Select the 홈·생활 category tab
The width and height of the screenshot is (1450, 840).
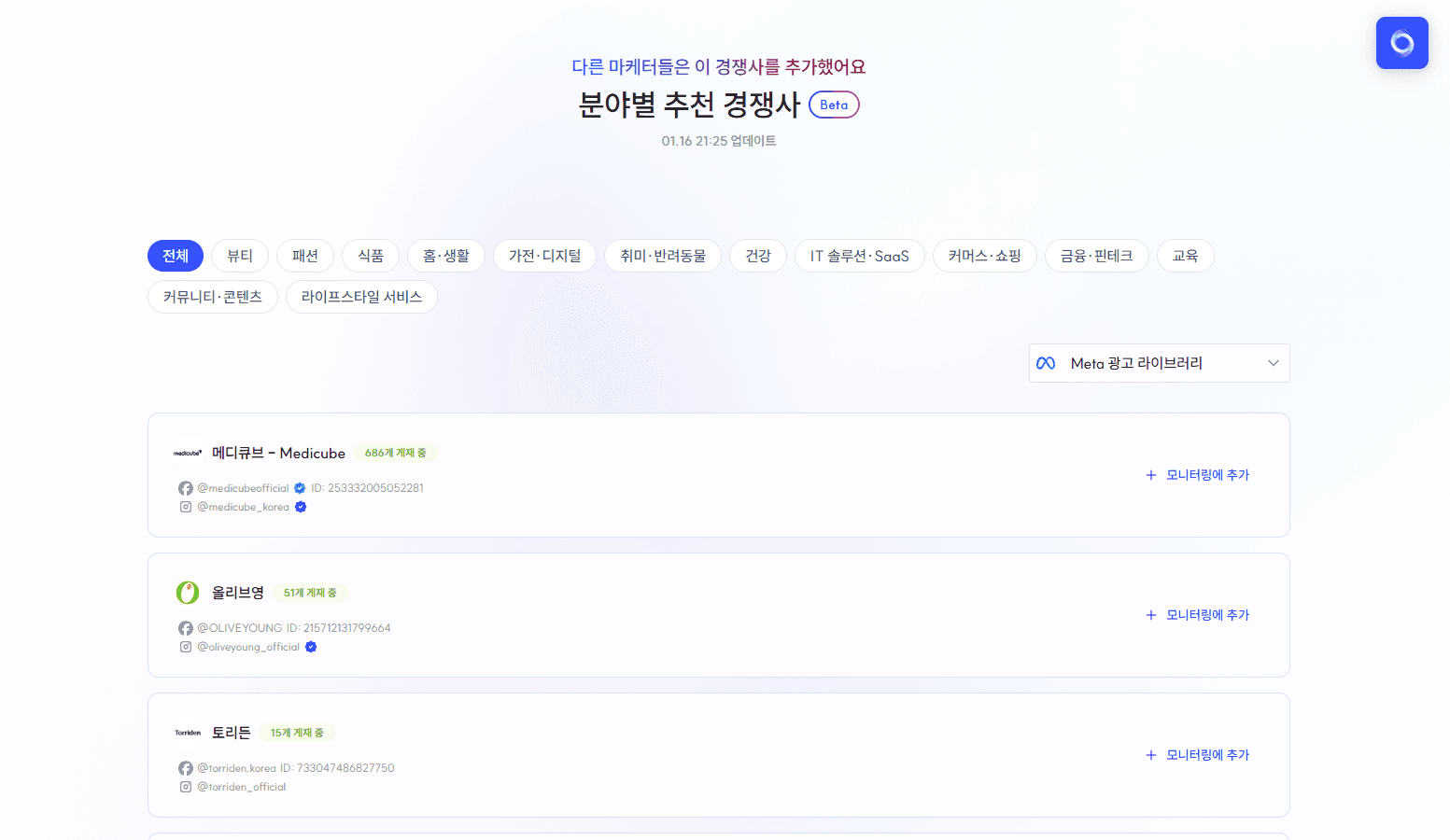(x=446, y=256)
